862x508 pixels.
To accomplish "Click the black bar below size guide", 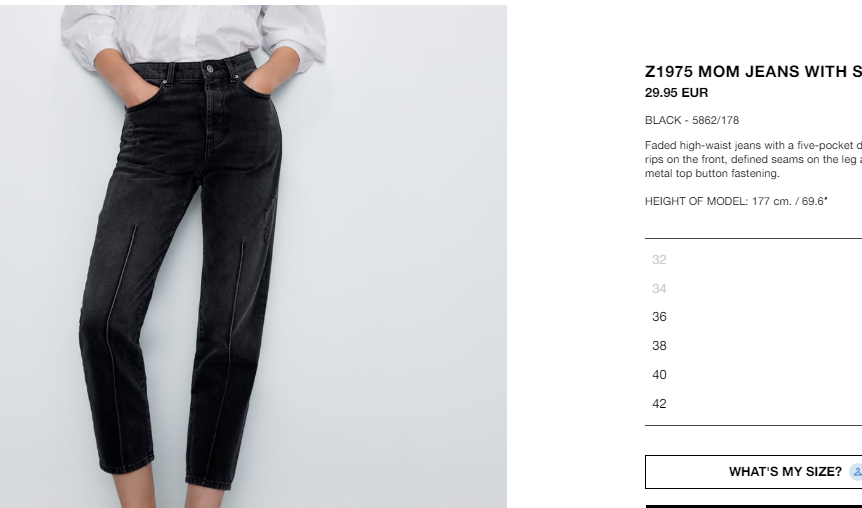I will point(754,506).
